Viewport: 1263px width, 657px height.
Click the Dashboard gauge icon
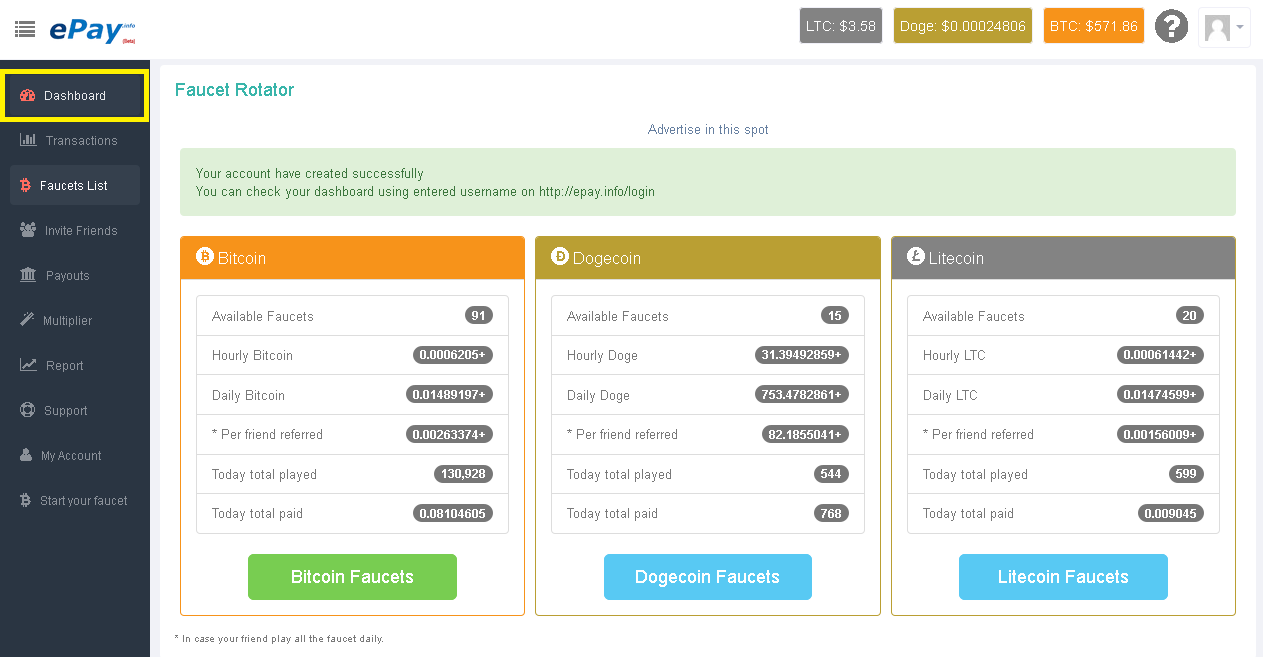tap(28, 96)
